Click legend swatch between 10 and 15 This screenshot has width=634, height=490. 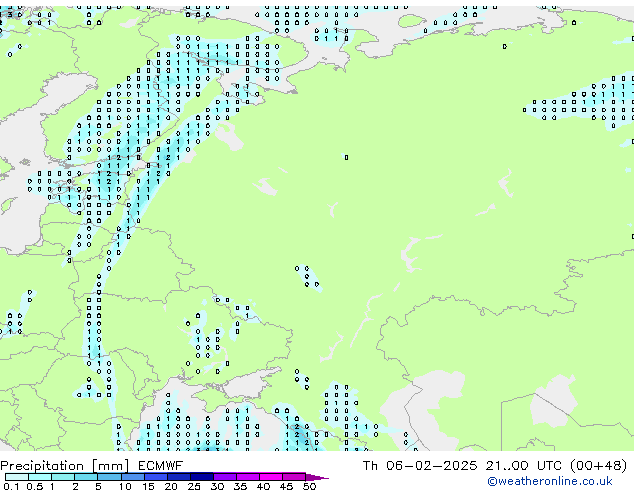click(x=133, y=477)
